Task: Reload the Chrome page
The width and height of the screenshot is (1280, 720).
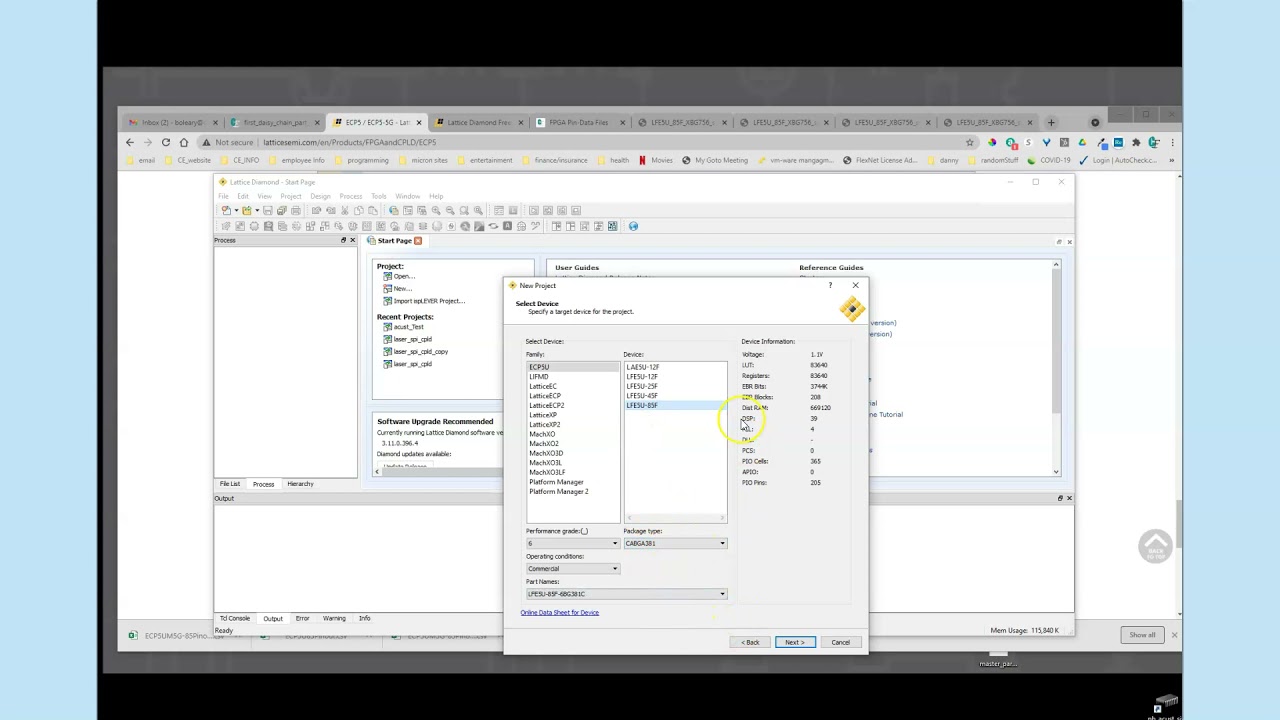Action: point(166,142)
